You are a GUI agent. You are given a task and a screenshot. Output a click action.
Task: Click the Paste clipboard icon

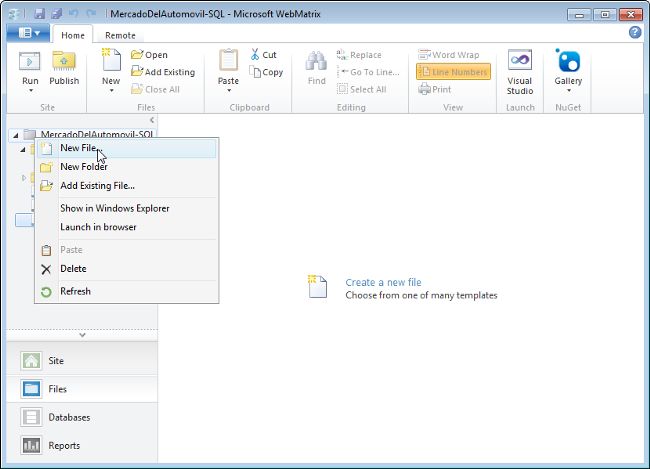point(228,61)
